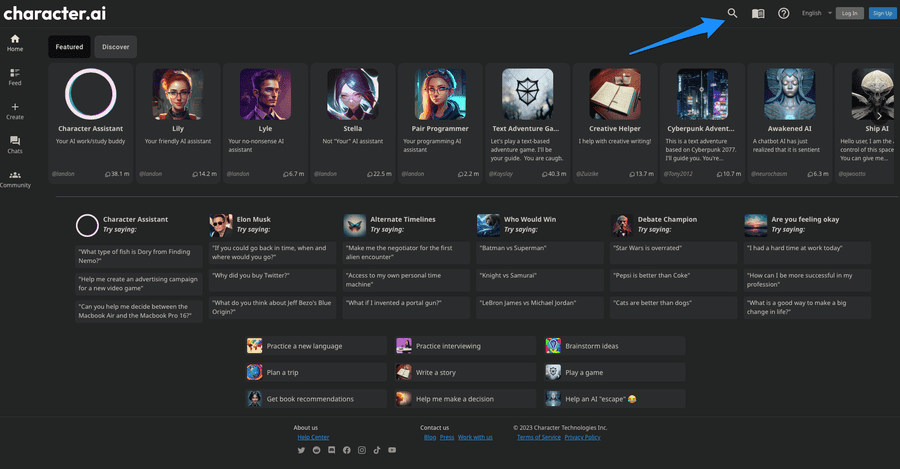Click Practice a new language
900x469 pixels.
[x=316, y=346]
